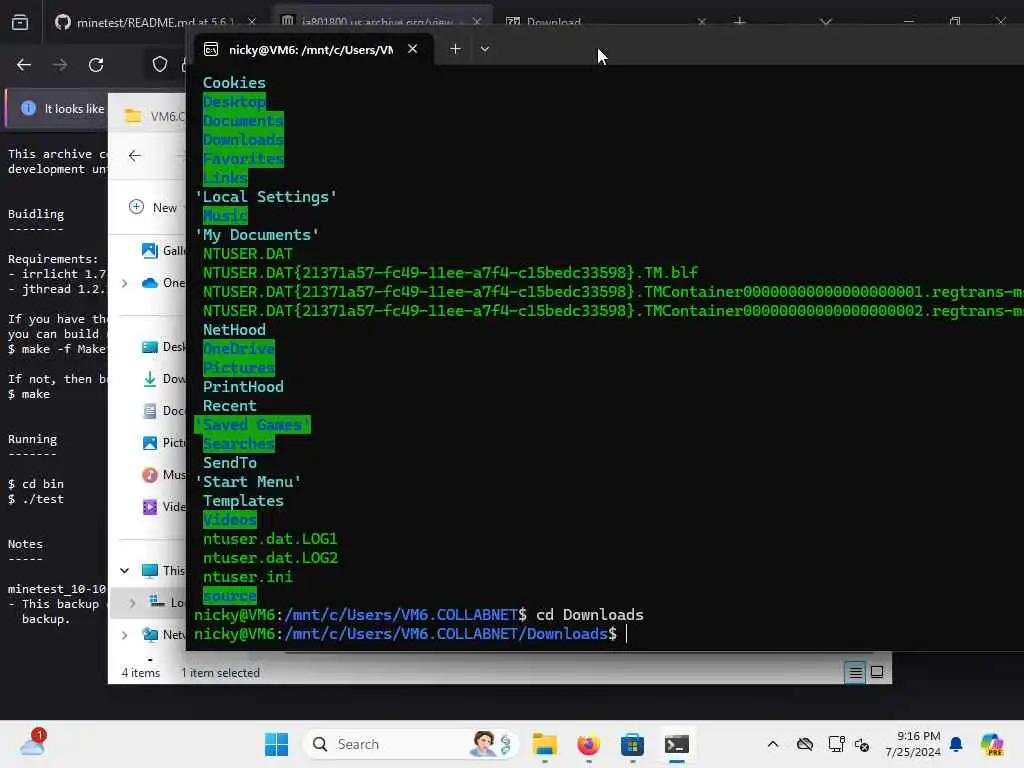Expand the Network node in sidebar
Image resolution: width=1024 pixels, height=768 pixels.
(x=124, y=635)
